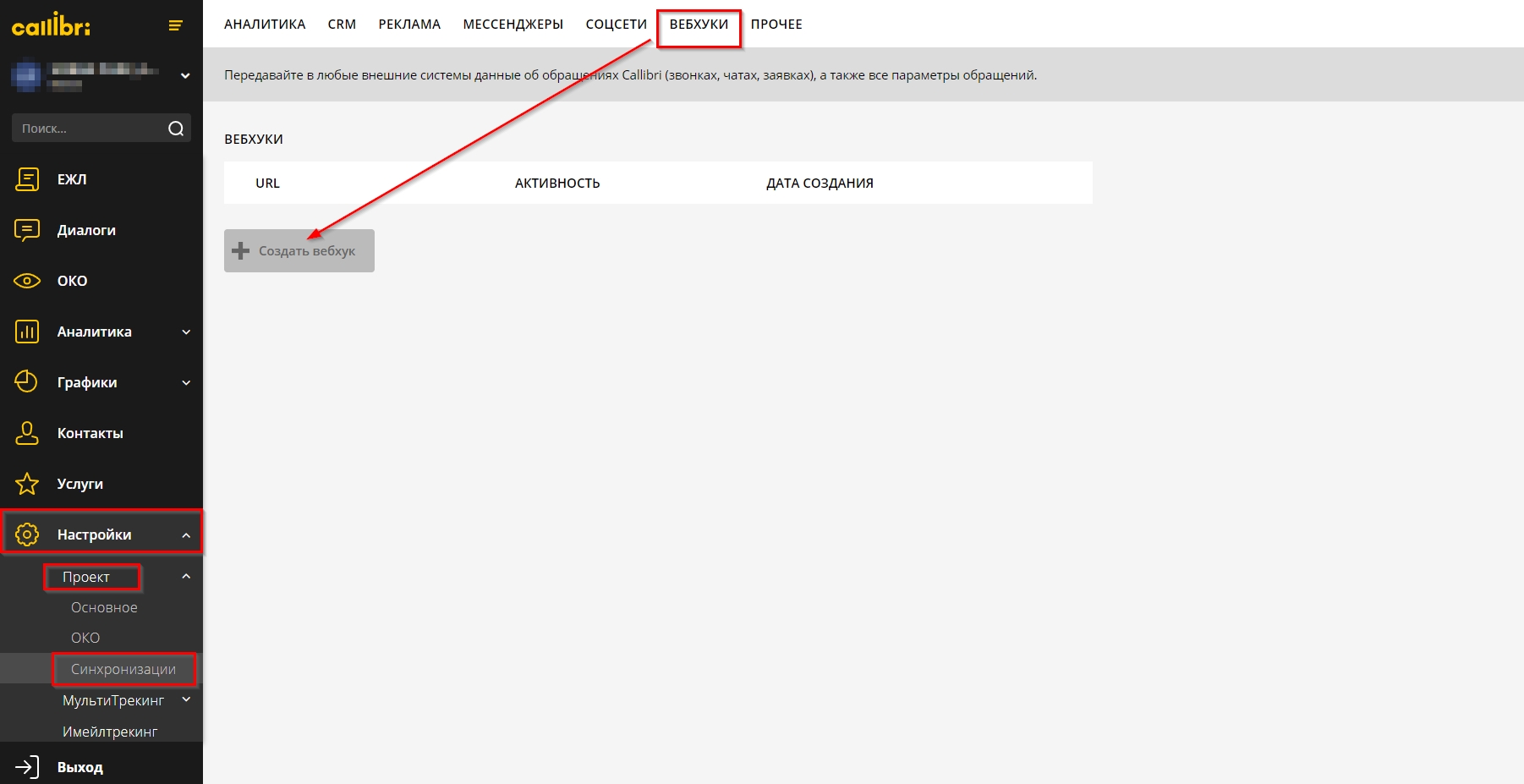Expand the account profile dropdown chevron

point(185,76)
